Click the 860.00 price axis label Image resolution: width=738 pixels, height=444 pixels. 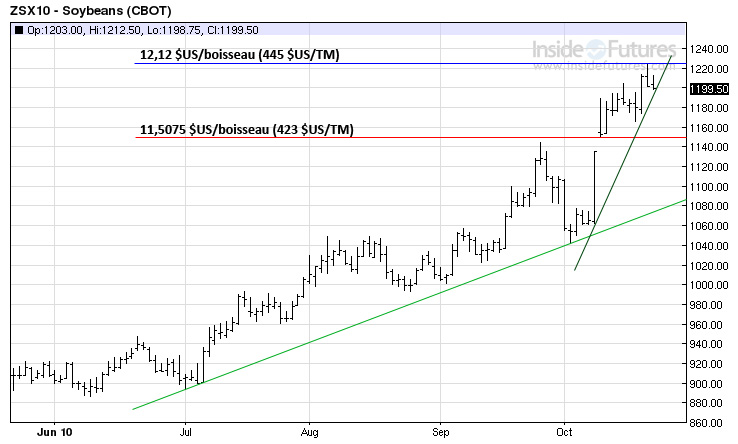pyautogui.click(x=709, y=423)
